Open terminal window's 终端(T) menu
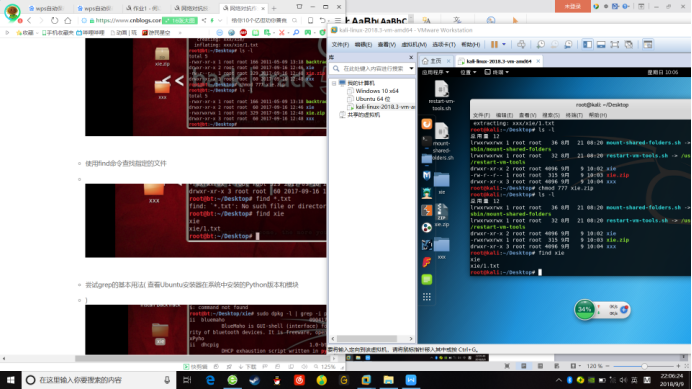This screenshot has width=692, height=389. click(x=574, y=115)
